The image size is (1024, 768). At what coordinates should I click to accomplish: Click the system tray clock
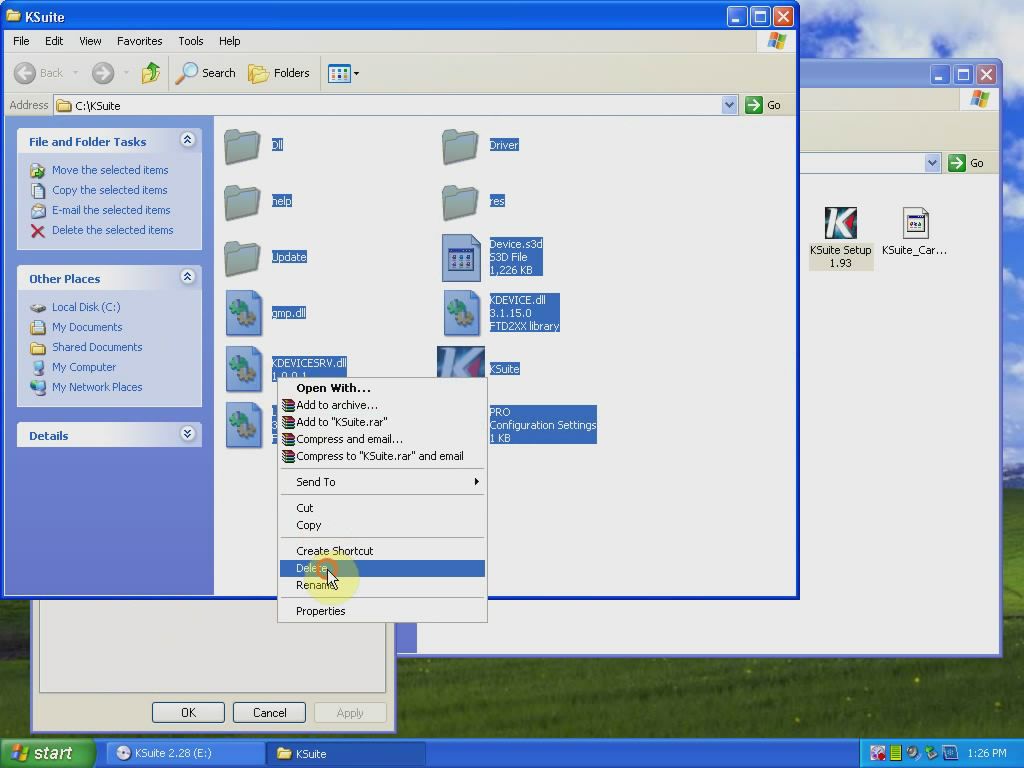(x=987, y=753)
